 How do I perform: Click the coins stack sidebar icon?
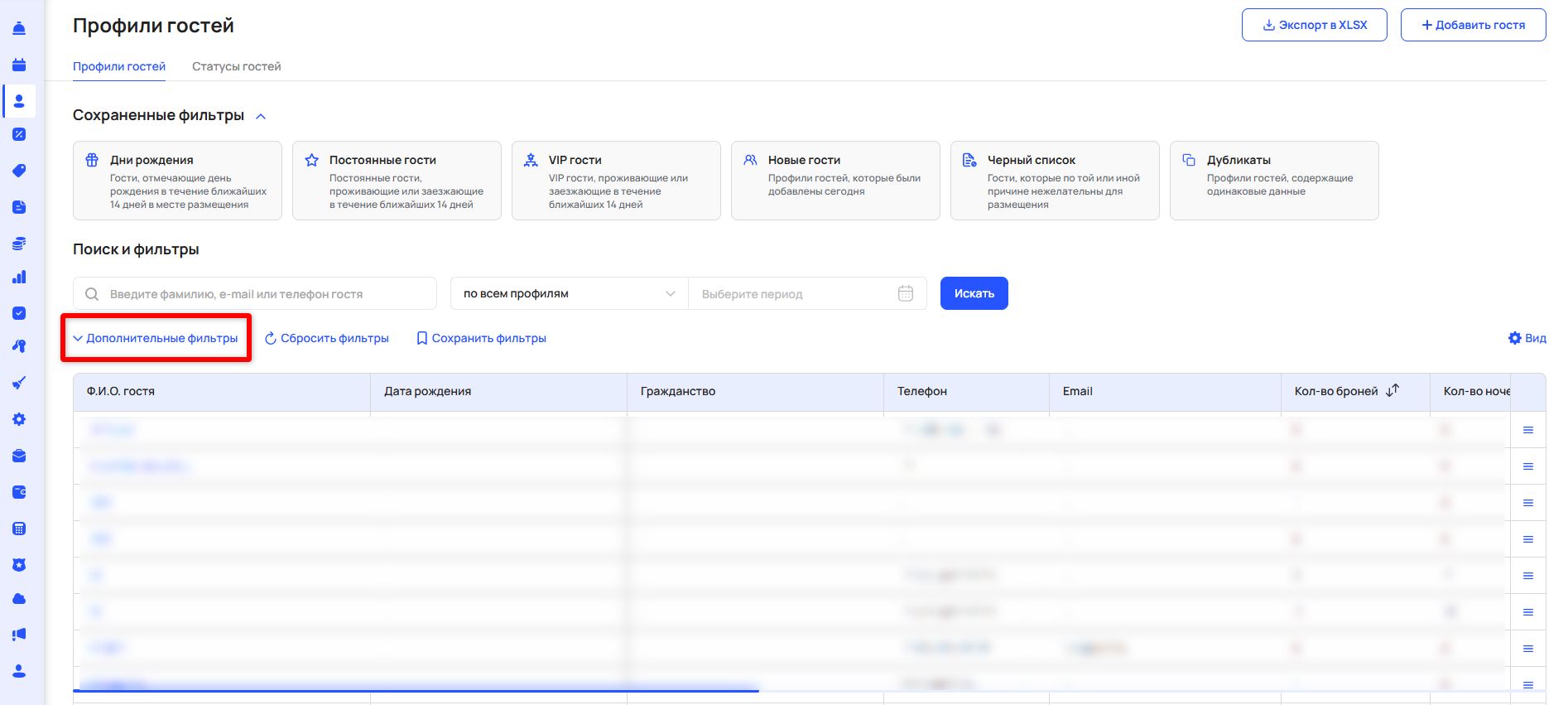click(19, 244)
